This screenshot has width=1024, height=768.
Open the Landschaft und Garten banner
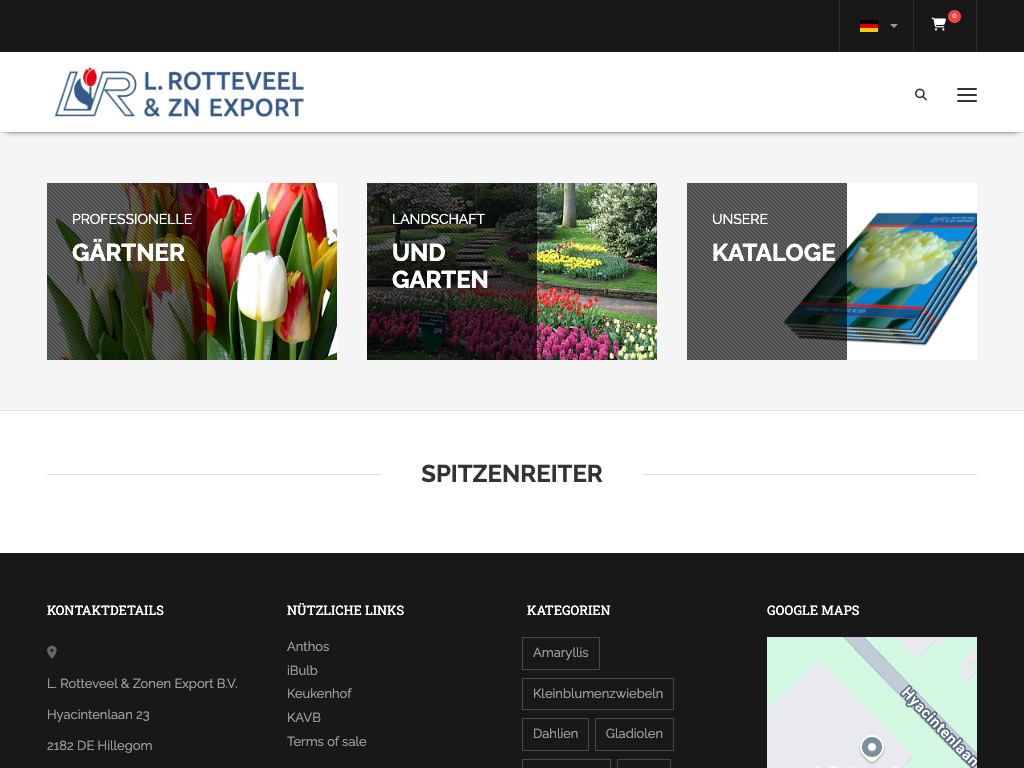point(512,271)
